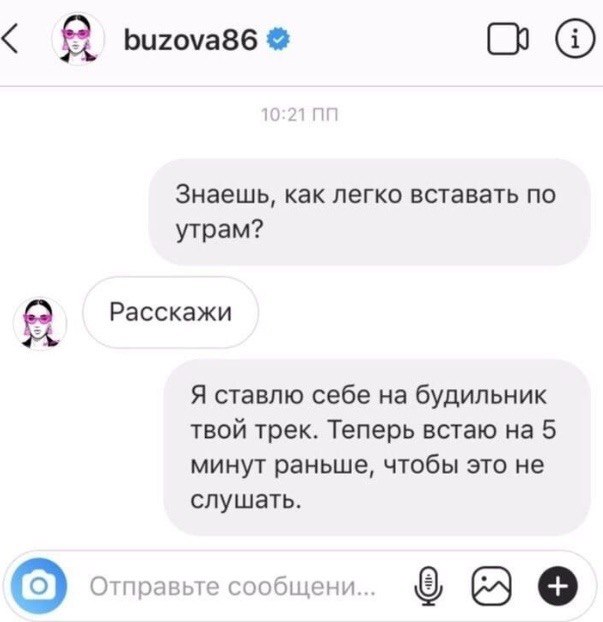Tap the word "утрам?" in first message

(219, 229)
